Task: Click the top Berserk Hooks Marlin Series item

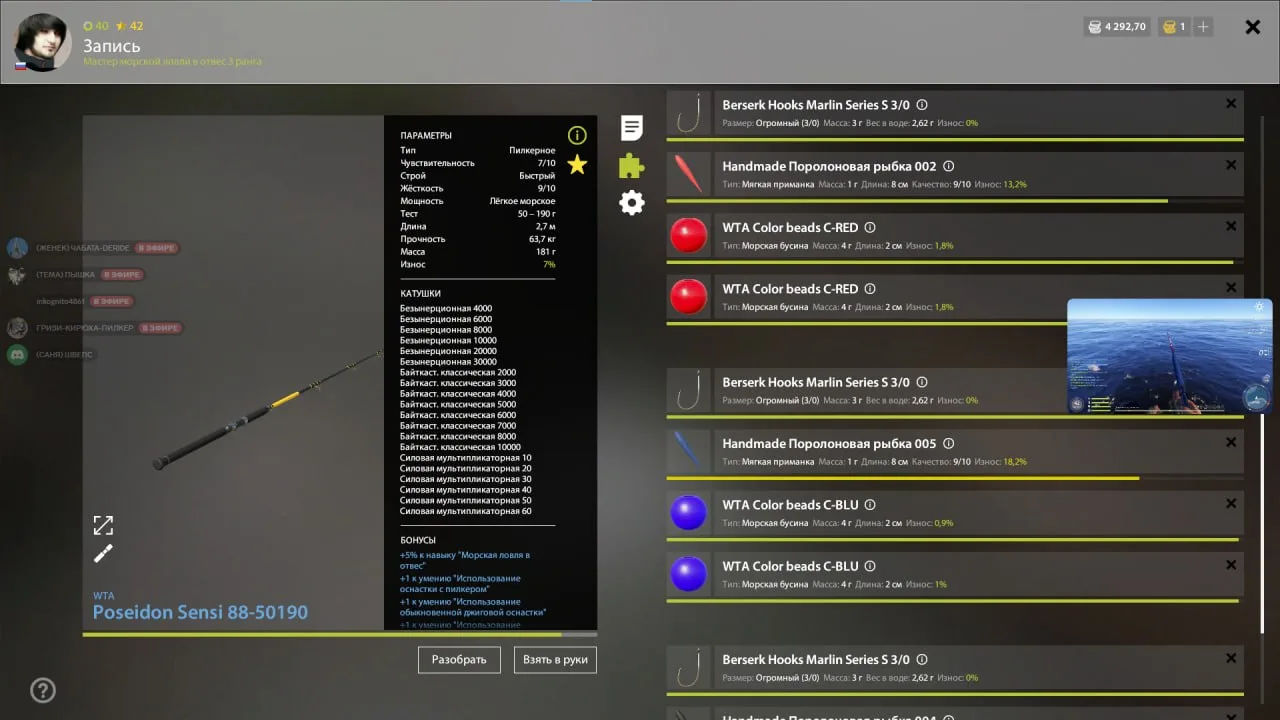Action: click(955, 113)
